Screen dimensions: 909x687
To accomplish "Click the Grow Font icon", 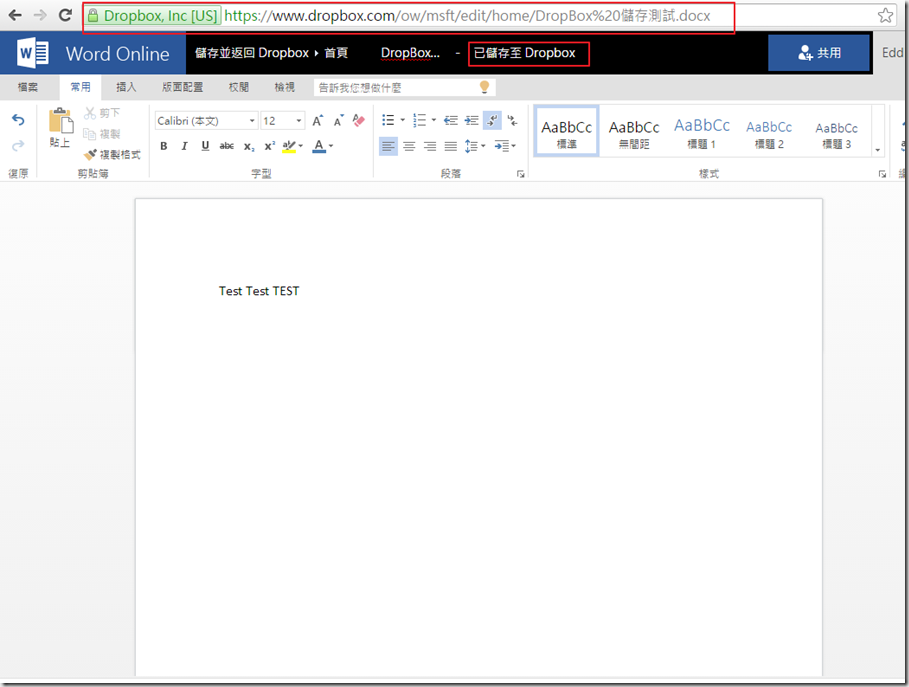I will click(318, 120).
